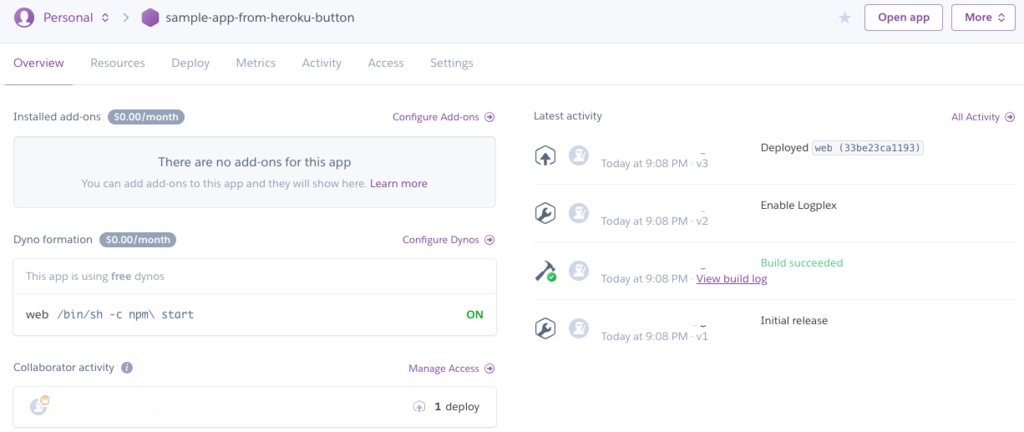This screenshot has width=1024, height=432.
Task: Expand the More dropdown button
Action: pyautogui.click(x=983, y=18)
